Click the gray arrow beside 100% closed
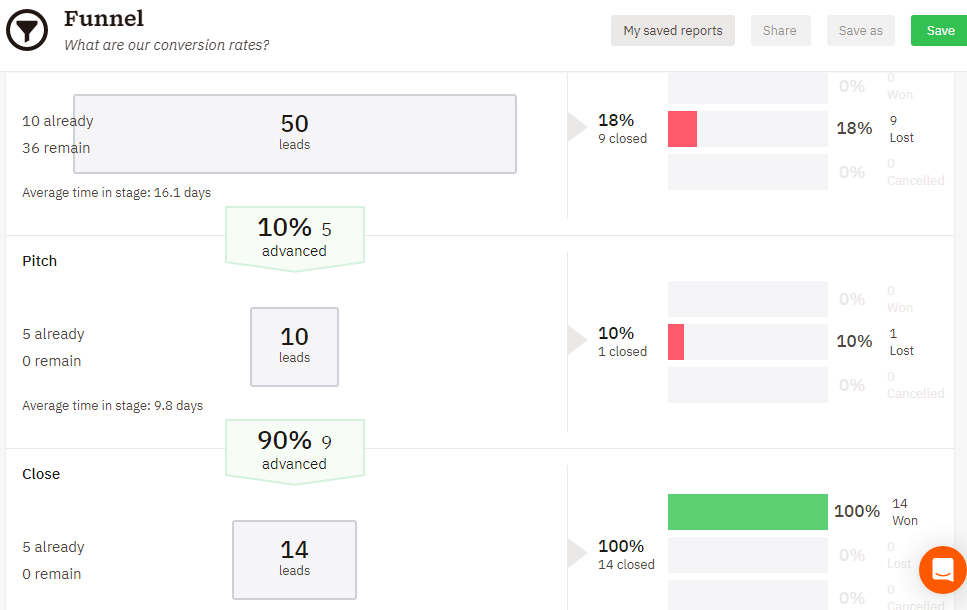The width and height of the screenshot is (967, 610). tap(577, 554)
